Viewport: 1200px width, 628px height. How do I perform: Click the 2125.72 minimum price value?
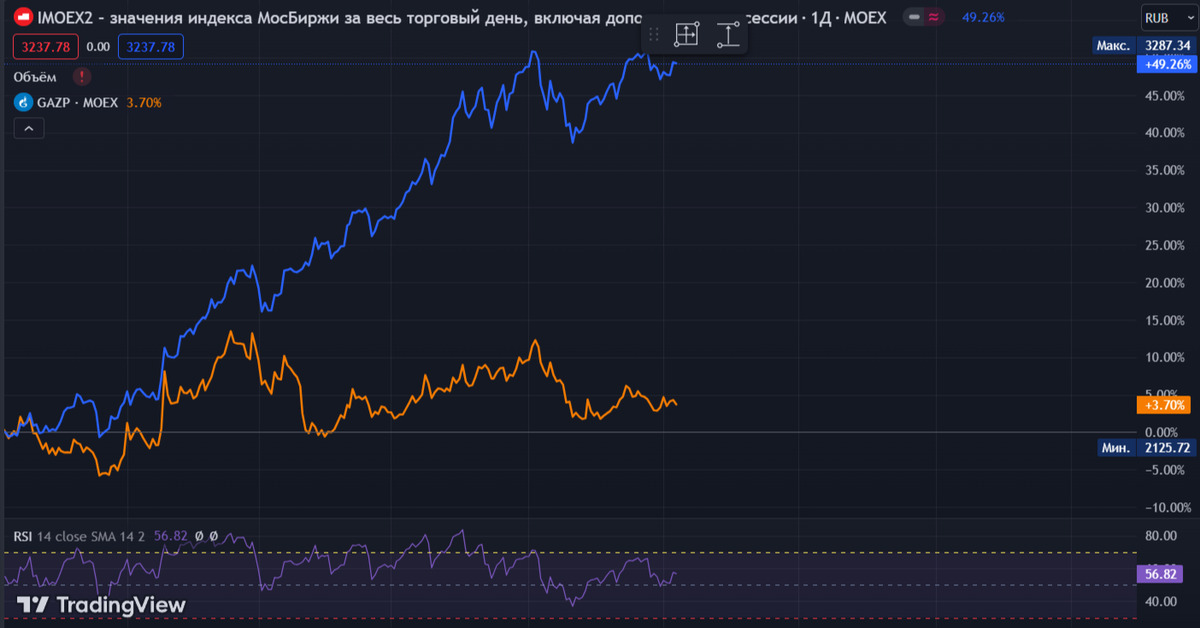coord(1167,448)
